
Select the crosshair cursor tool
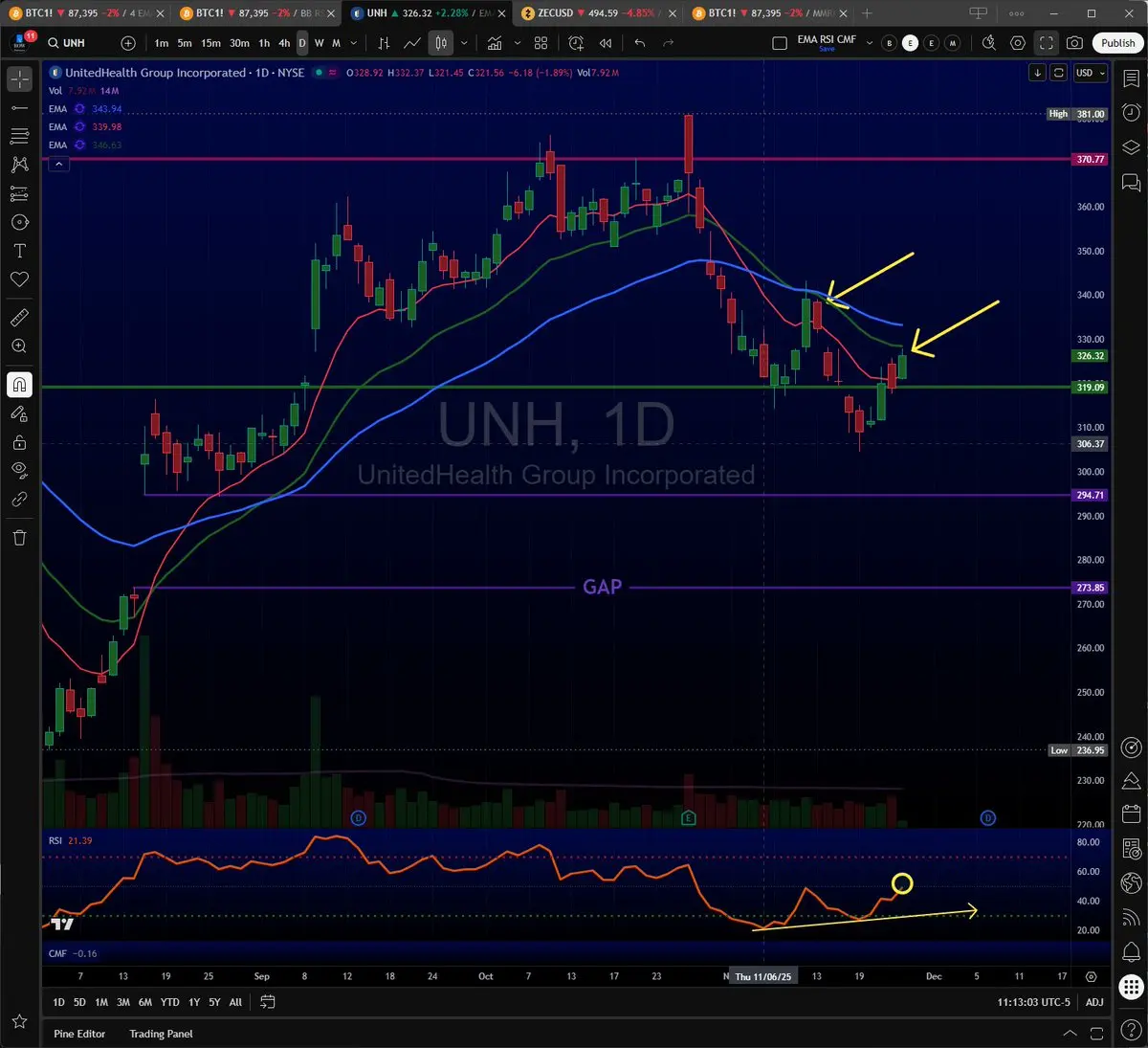pyautogui.click(x=19, y=79)
